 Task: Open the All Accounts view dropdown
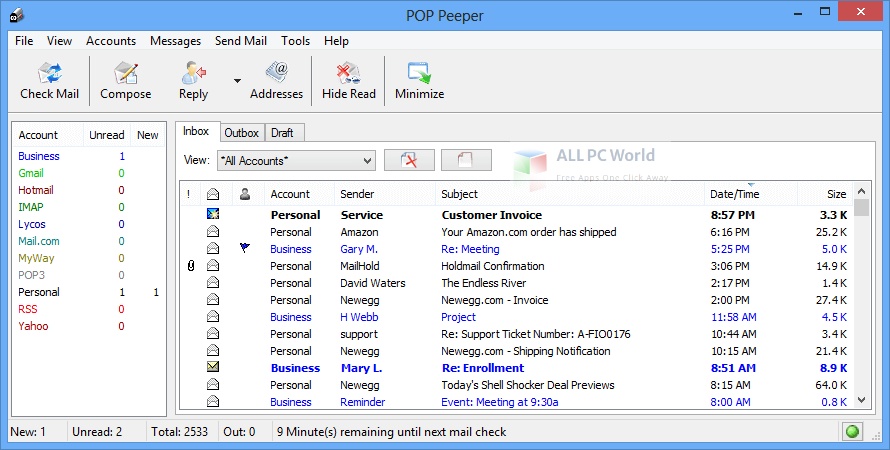pyautogui.click(x=296, y=161)
